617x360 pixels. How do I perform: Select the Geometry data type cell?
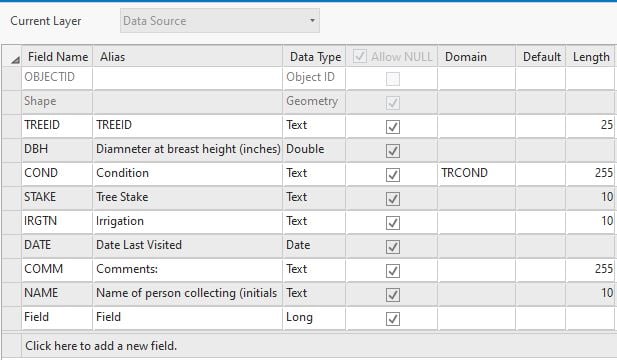pos(314,102)
